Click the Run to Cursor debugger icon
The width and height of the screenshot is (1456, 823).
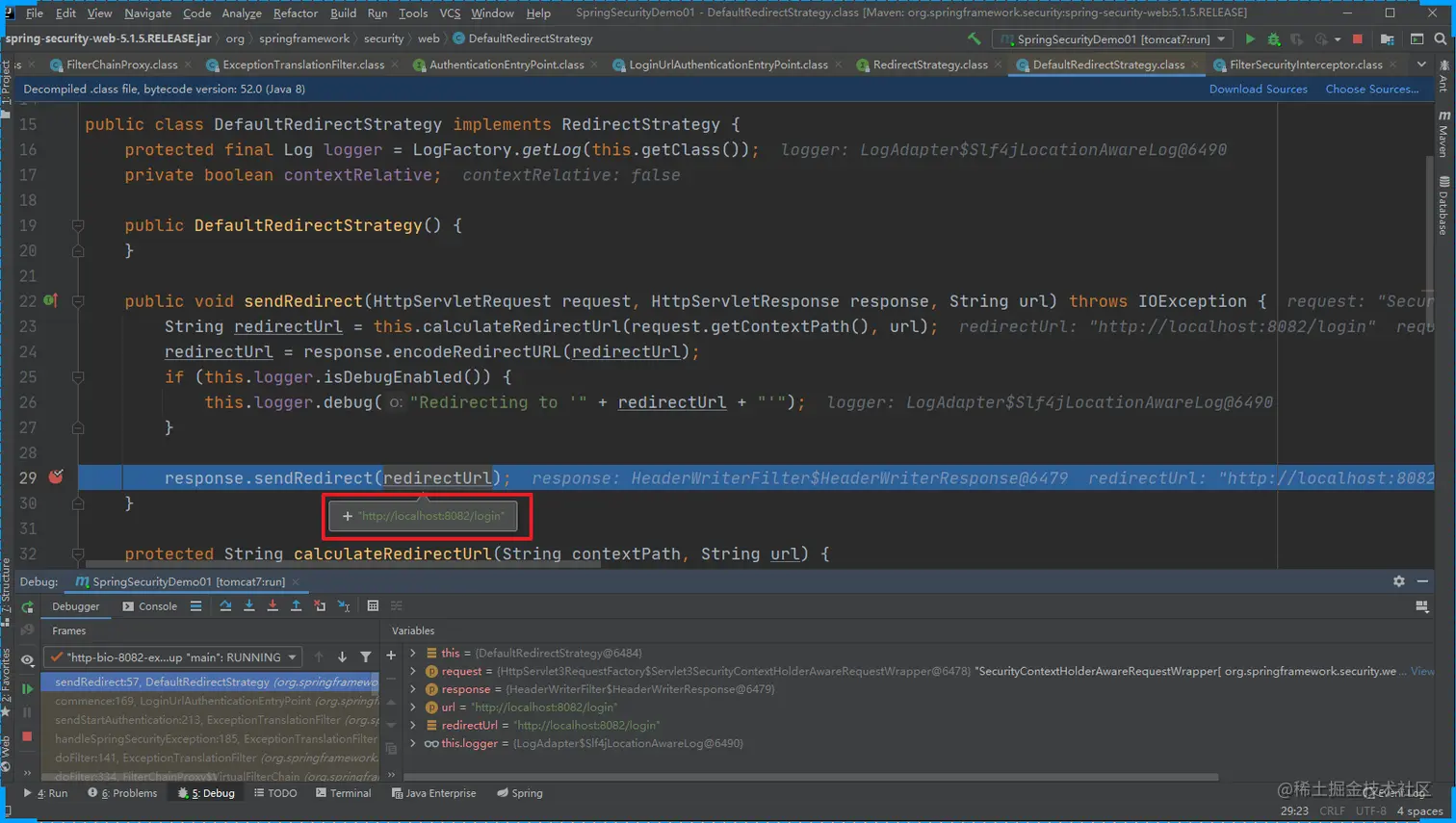pyautogui.click(x=344, y=605)
